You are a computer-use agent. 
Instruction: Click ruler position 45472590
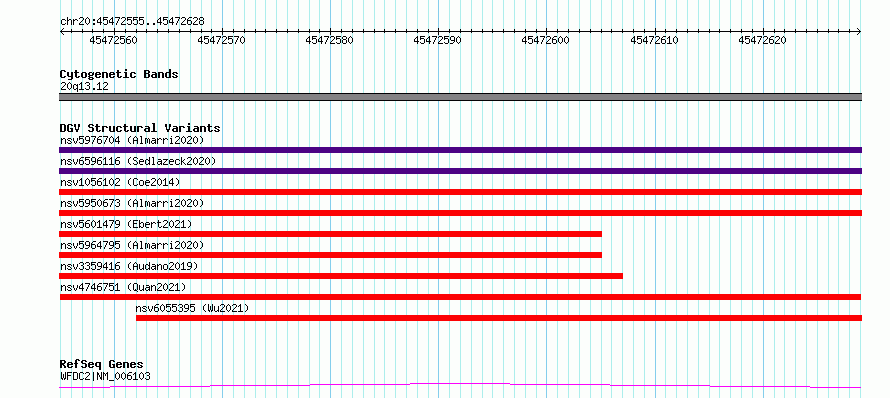pyautogui.click(x=438, y=40)
